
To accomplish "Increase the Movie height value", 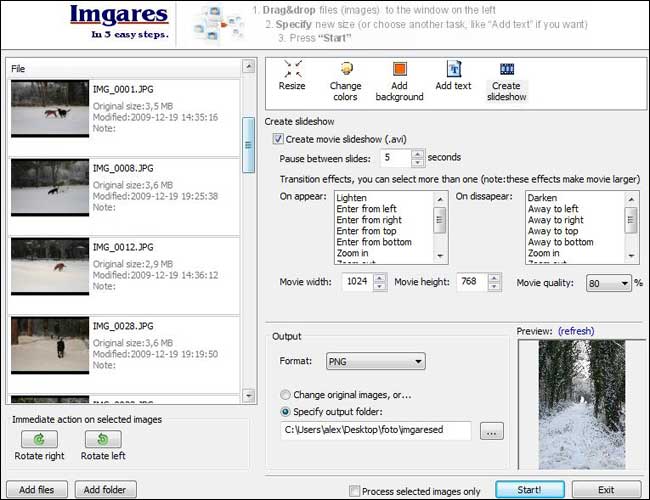I will [494, 277].
